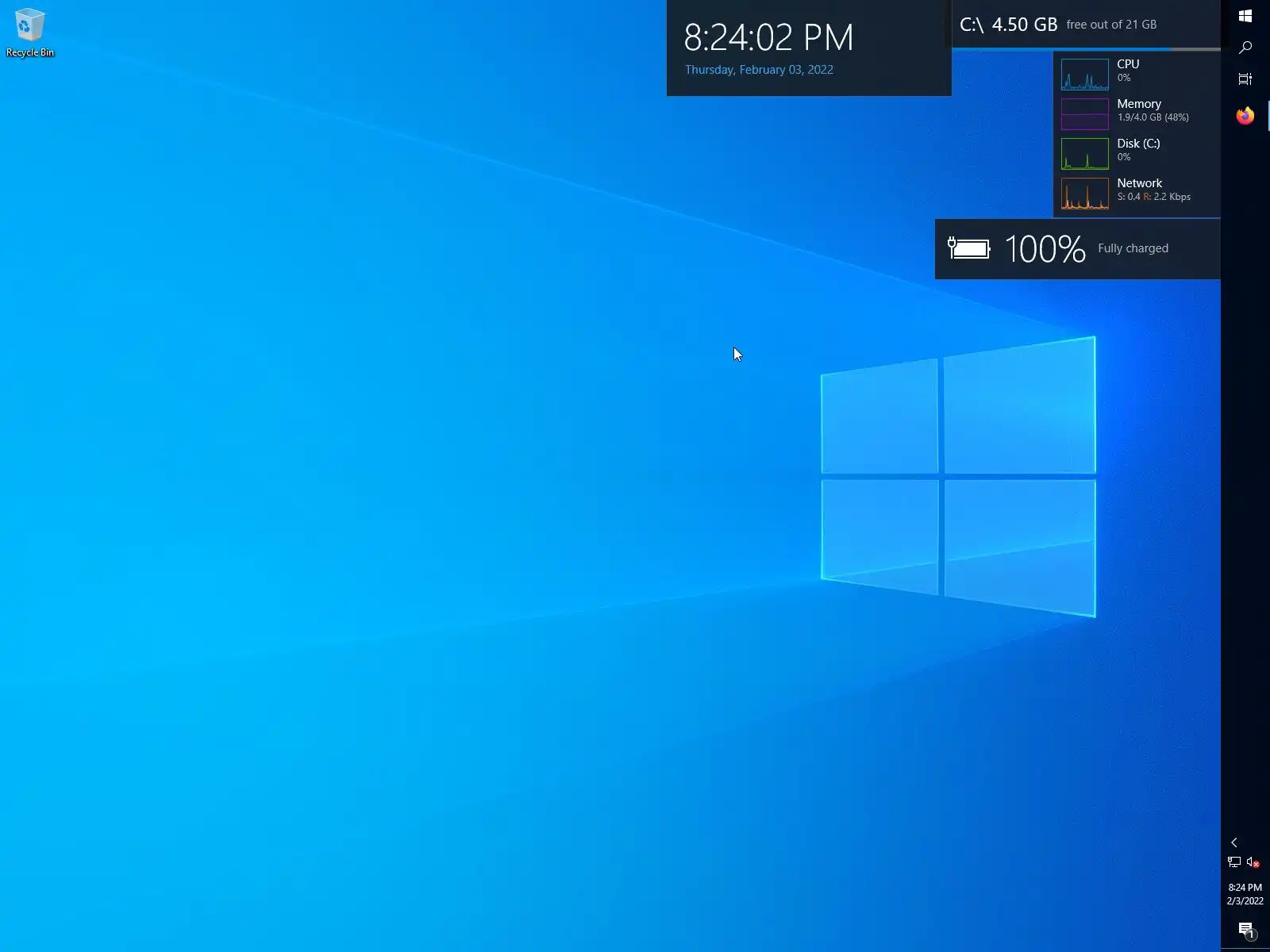1270x952 pixels.
Task: Click the C:\ drive free space bar
Action: [x=1086, y=49]
